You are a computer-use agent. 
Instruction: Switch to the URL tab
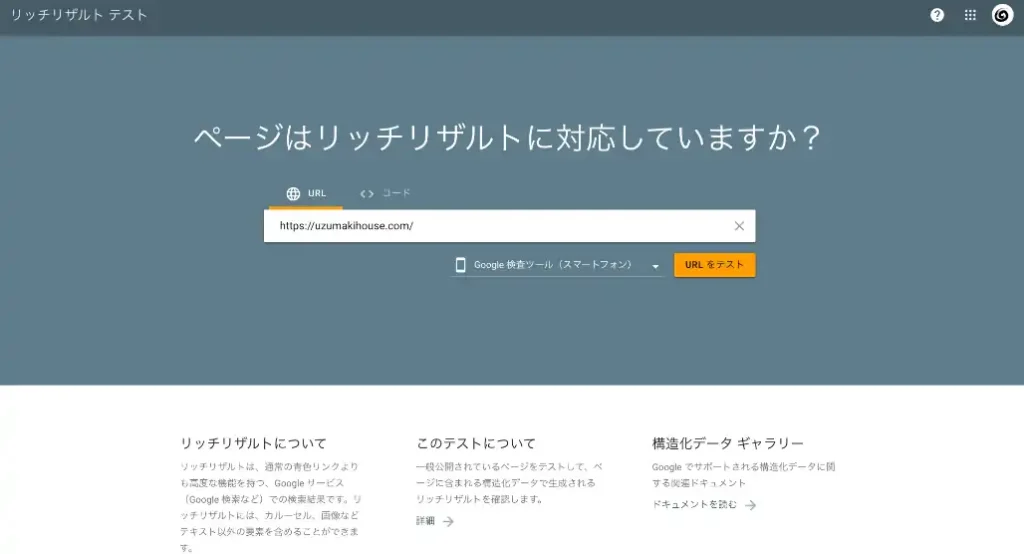point(306,193)
